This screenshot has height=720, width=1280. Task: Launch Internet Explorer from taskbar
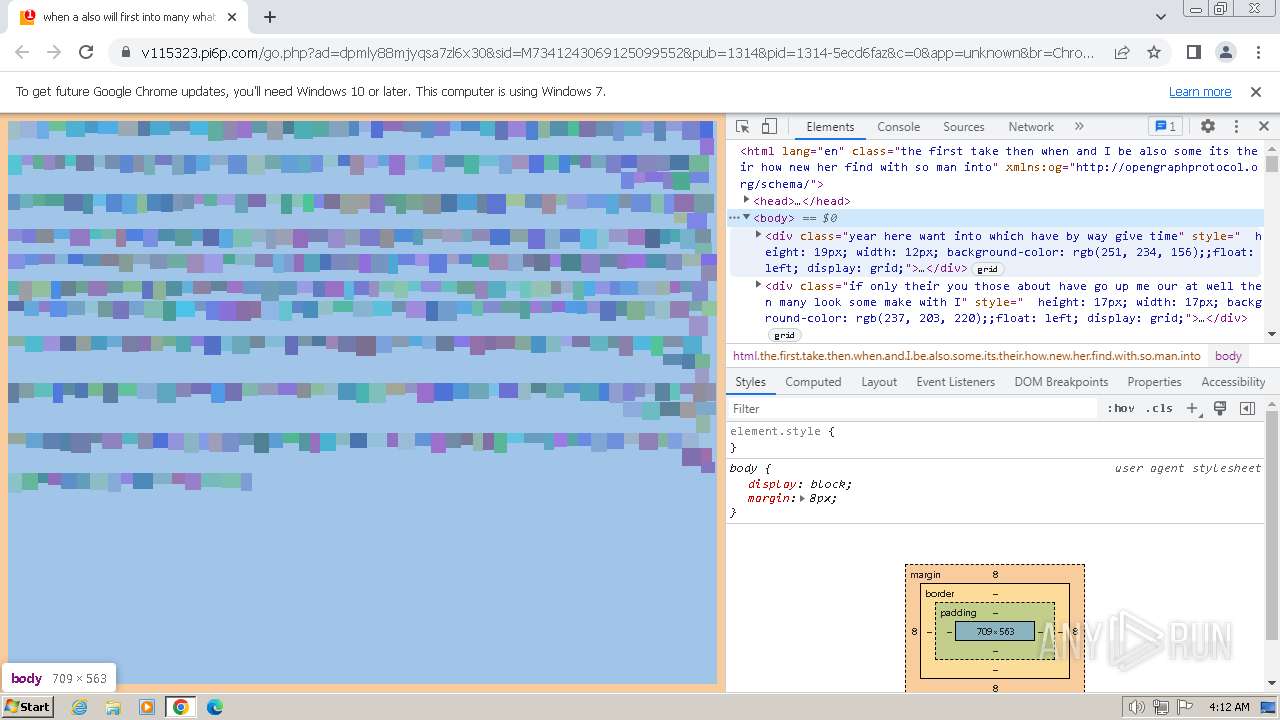pyautogui.click(x=80, y=707)
